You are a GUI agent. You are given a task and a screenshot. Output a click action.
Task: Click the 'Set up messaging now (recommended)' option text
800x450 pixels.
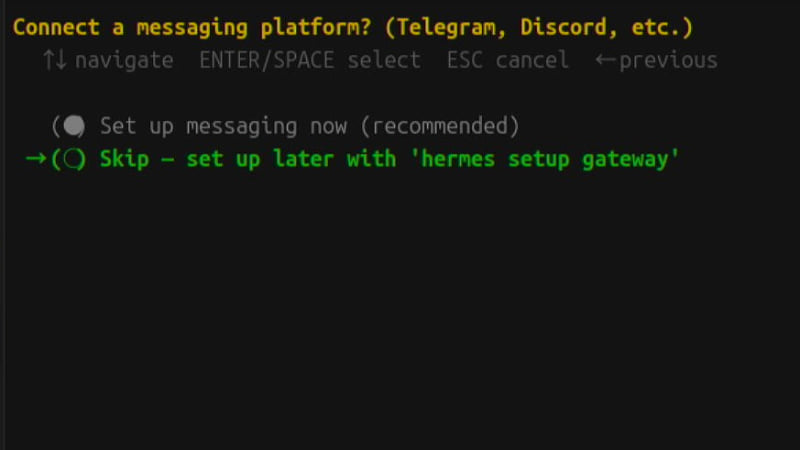(310, 126)
